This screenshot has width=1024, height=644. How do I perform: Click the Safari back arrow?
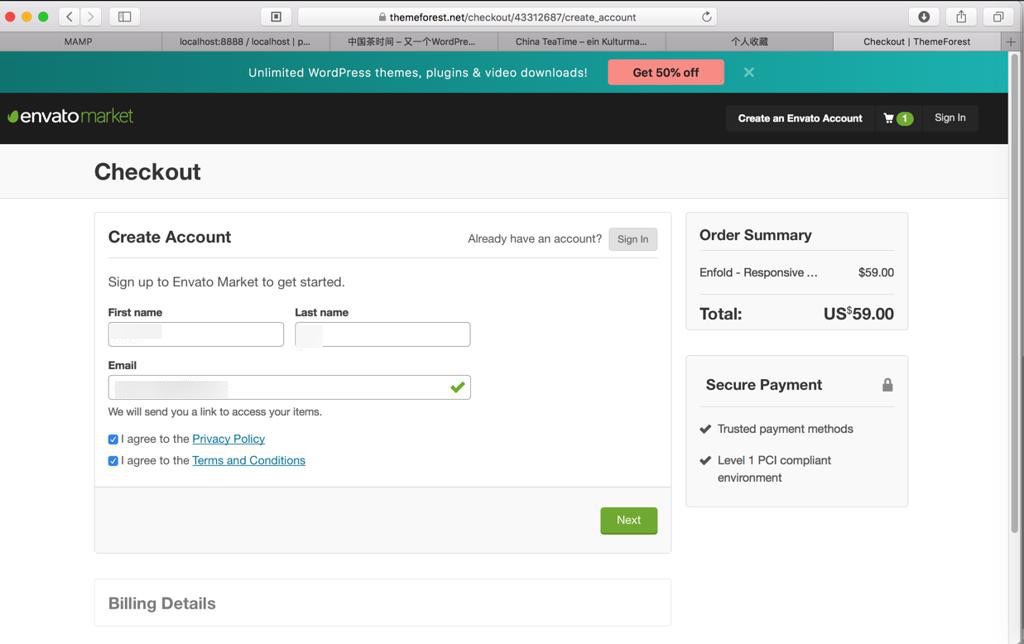coord(70,16)
